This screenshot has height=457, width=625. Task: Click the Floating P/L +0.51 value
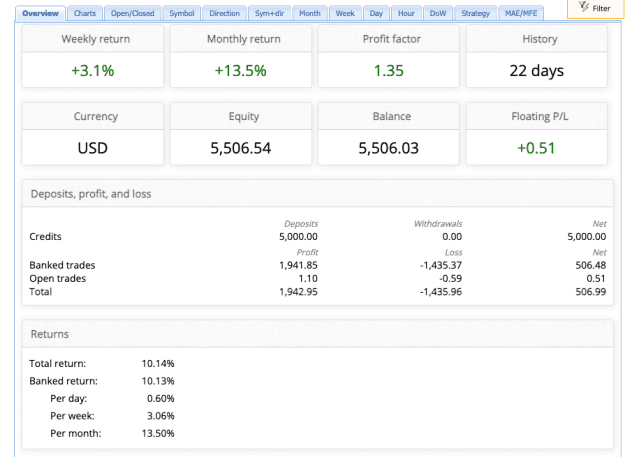click(x=536, y=148)
